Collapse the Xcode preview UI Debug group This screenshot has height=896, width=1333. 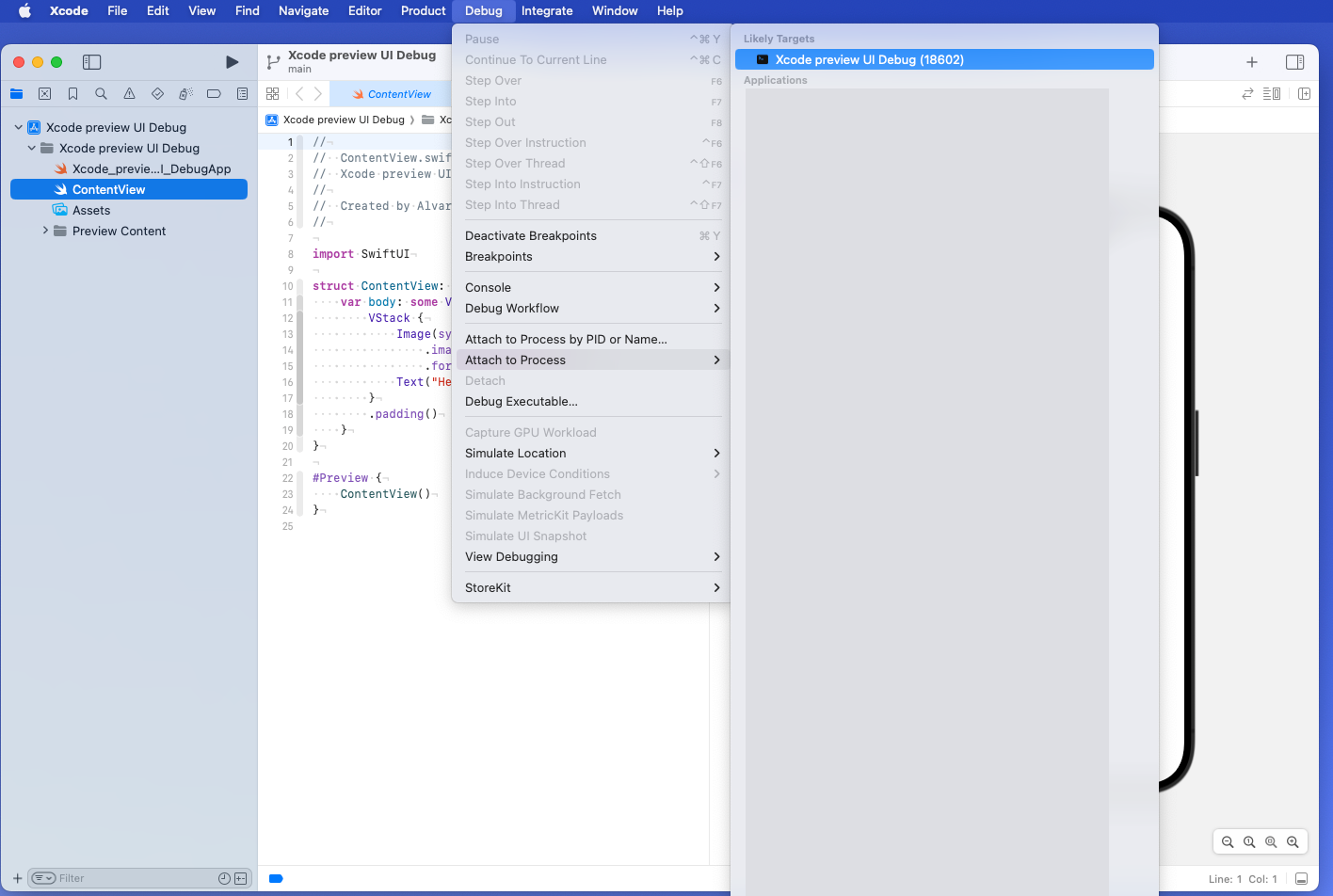pos(32,148)
